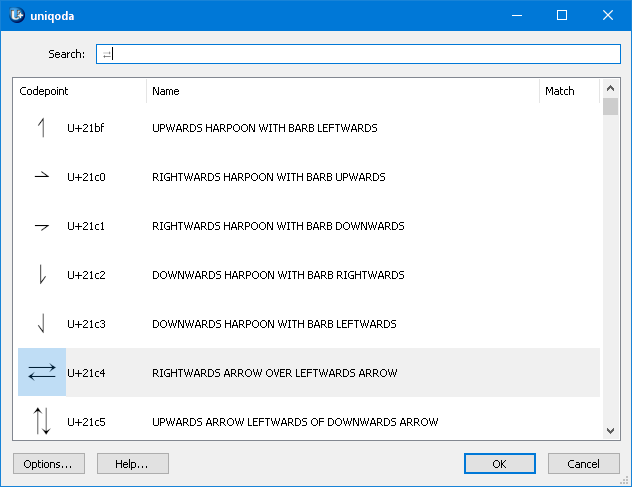Focus the Search text field
The image size is (632, 487).
coord(358,54)
